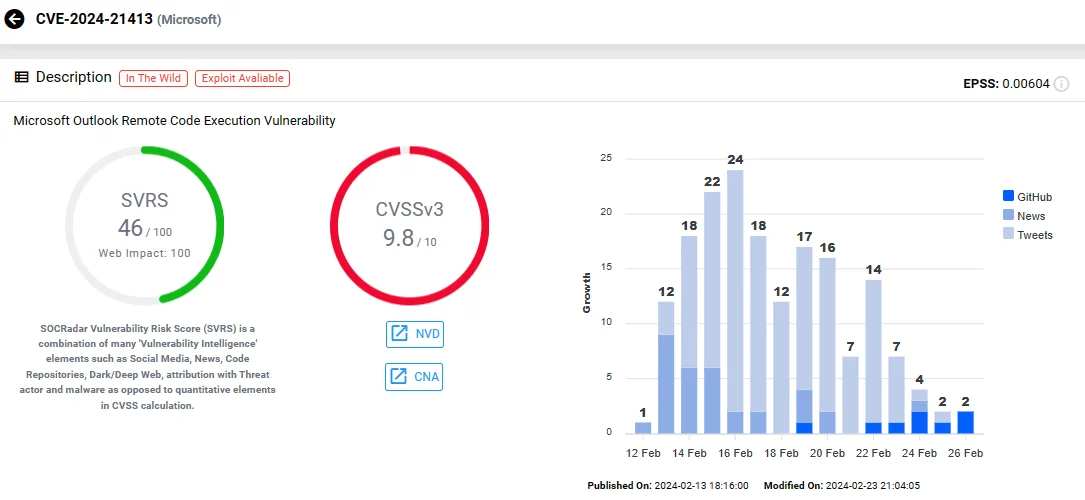The height and width of the screenshot is (500, 1085).
Task: Click the external-link icon in the CNA button
Action: (399, 376)
